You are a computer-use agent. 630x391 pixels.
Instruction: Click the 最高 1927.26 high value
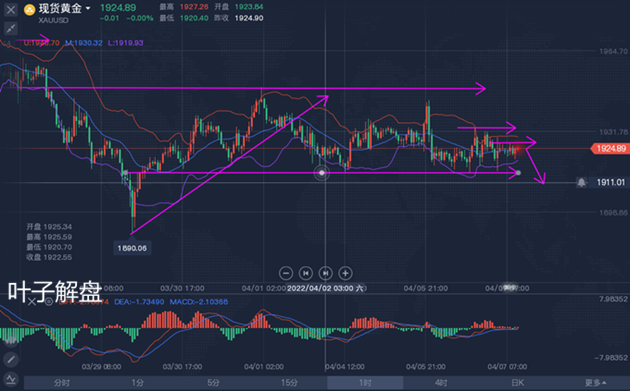pos(184,7)
